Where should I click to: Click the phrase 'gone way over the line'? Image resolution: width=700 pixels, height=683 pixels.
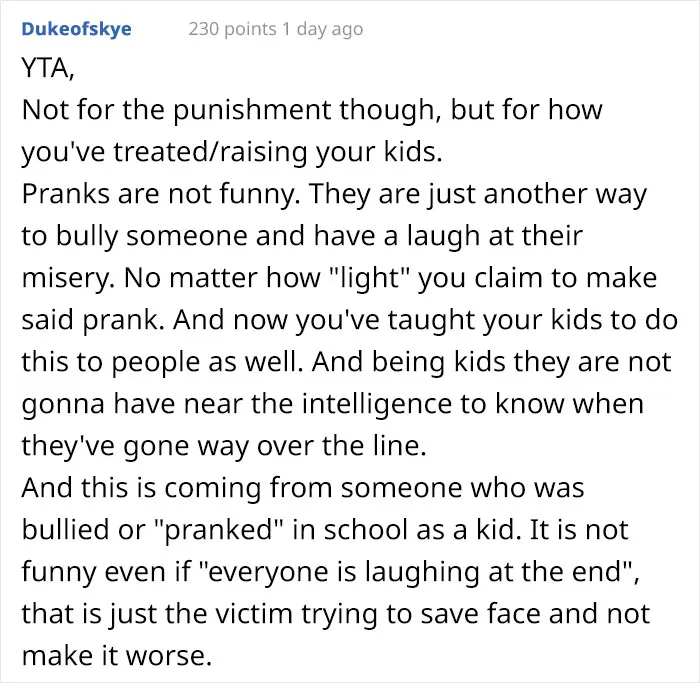coord(275,446)
